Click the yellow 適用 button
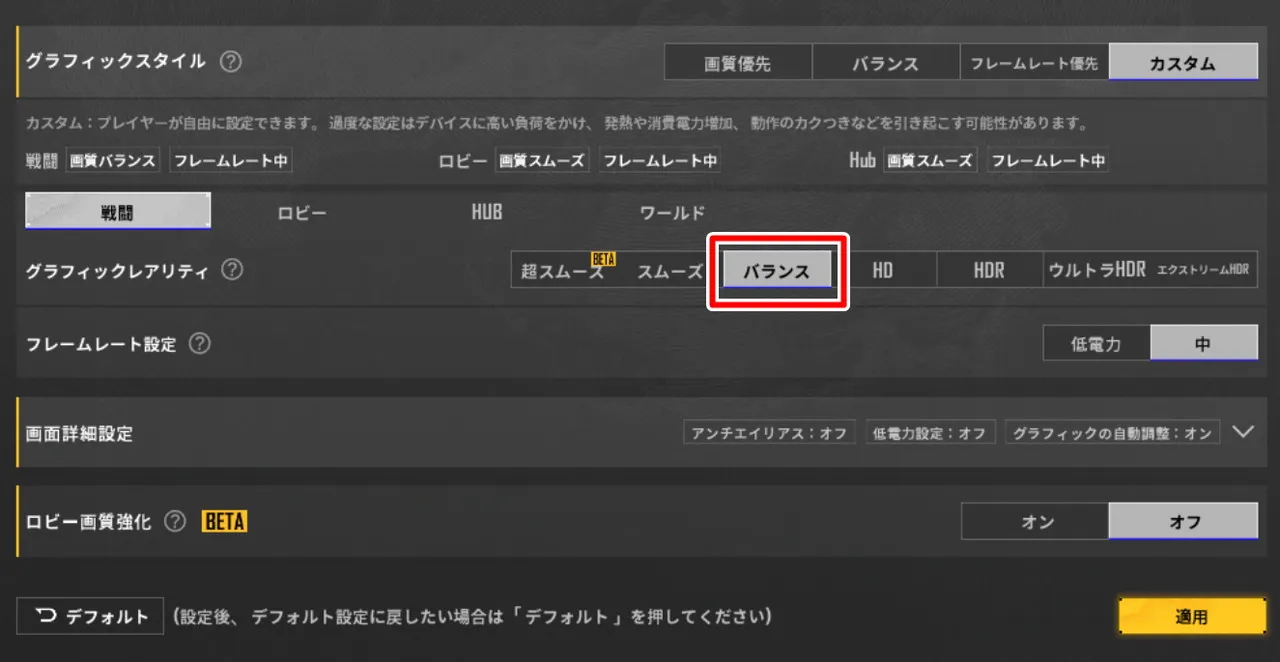The height and width of the screenshot is (662, 1280). 1192,617
